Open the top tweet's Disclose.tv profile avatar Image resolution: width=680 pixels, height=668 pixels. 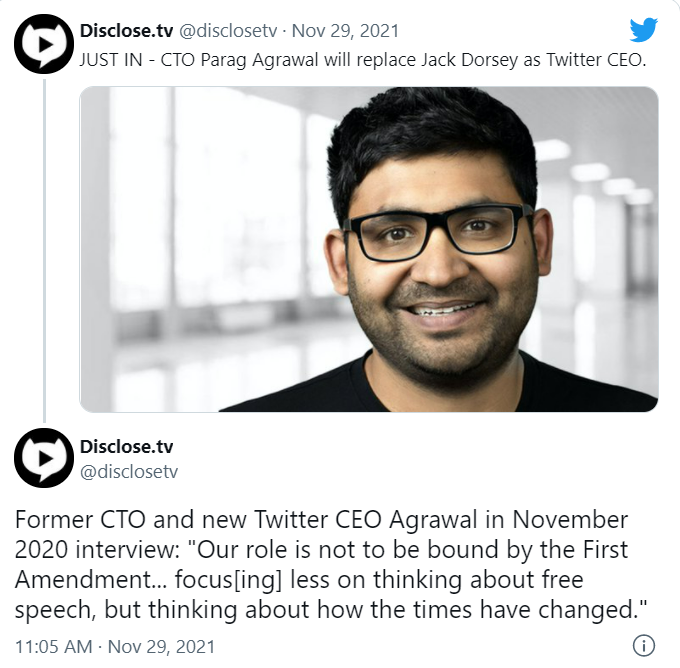click(41, 41)
